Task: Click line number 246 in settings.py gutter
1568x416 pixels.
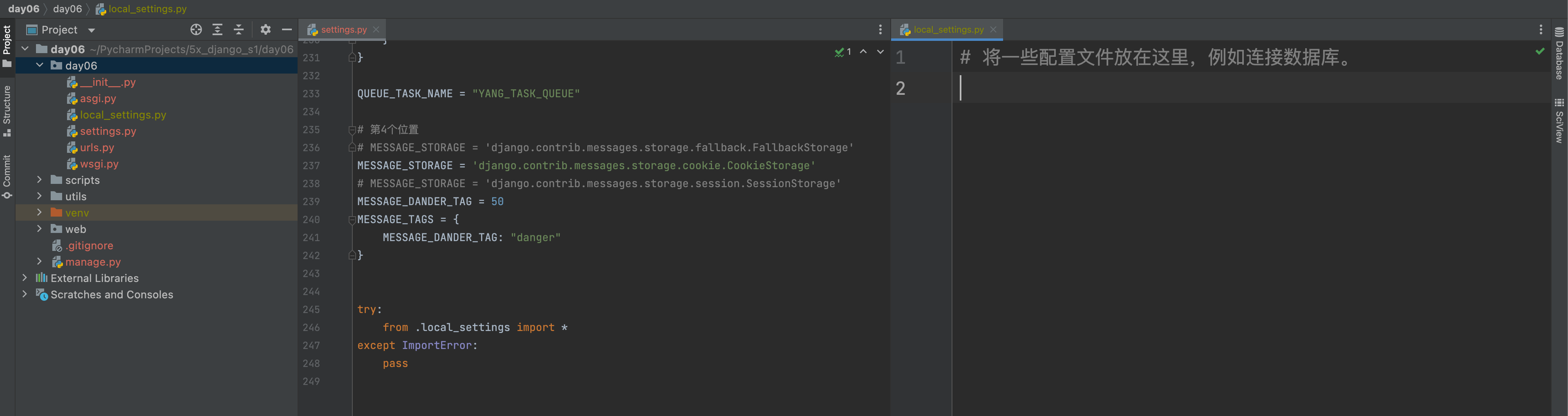Action: (311, 328)
